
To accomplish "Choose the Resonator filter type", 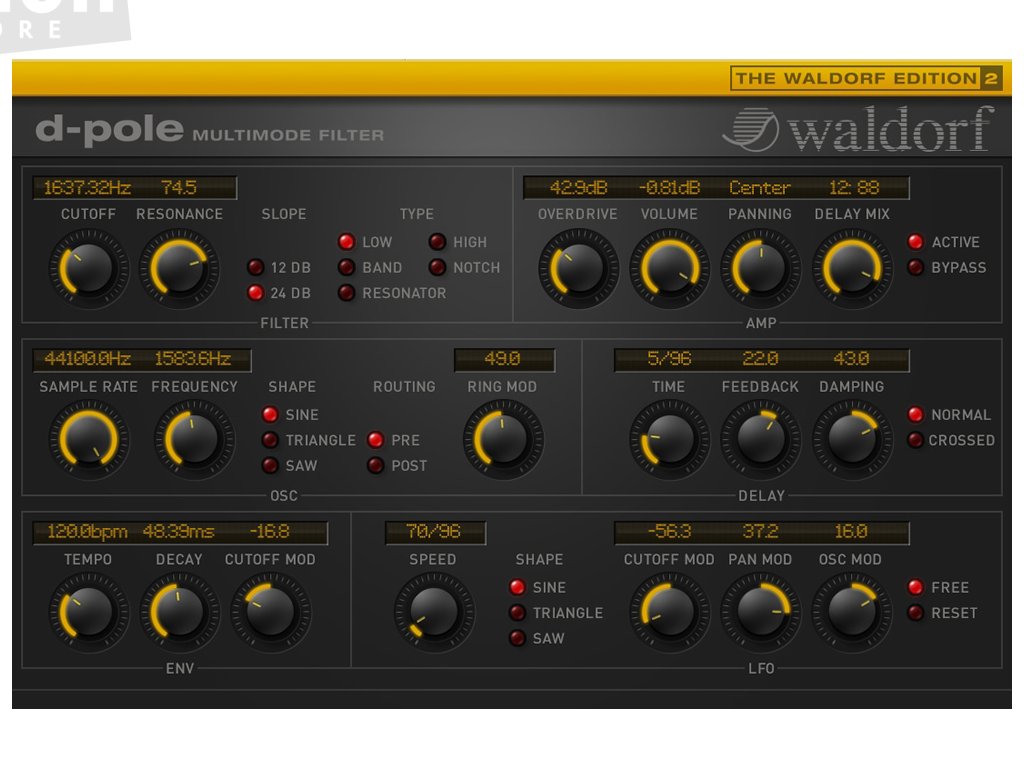I will tap(346, 293).
